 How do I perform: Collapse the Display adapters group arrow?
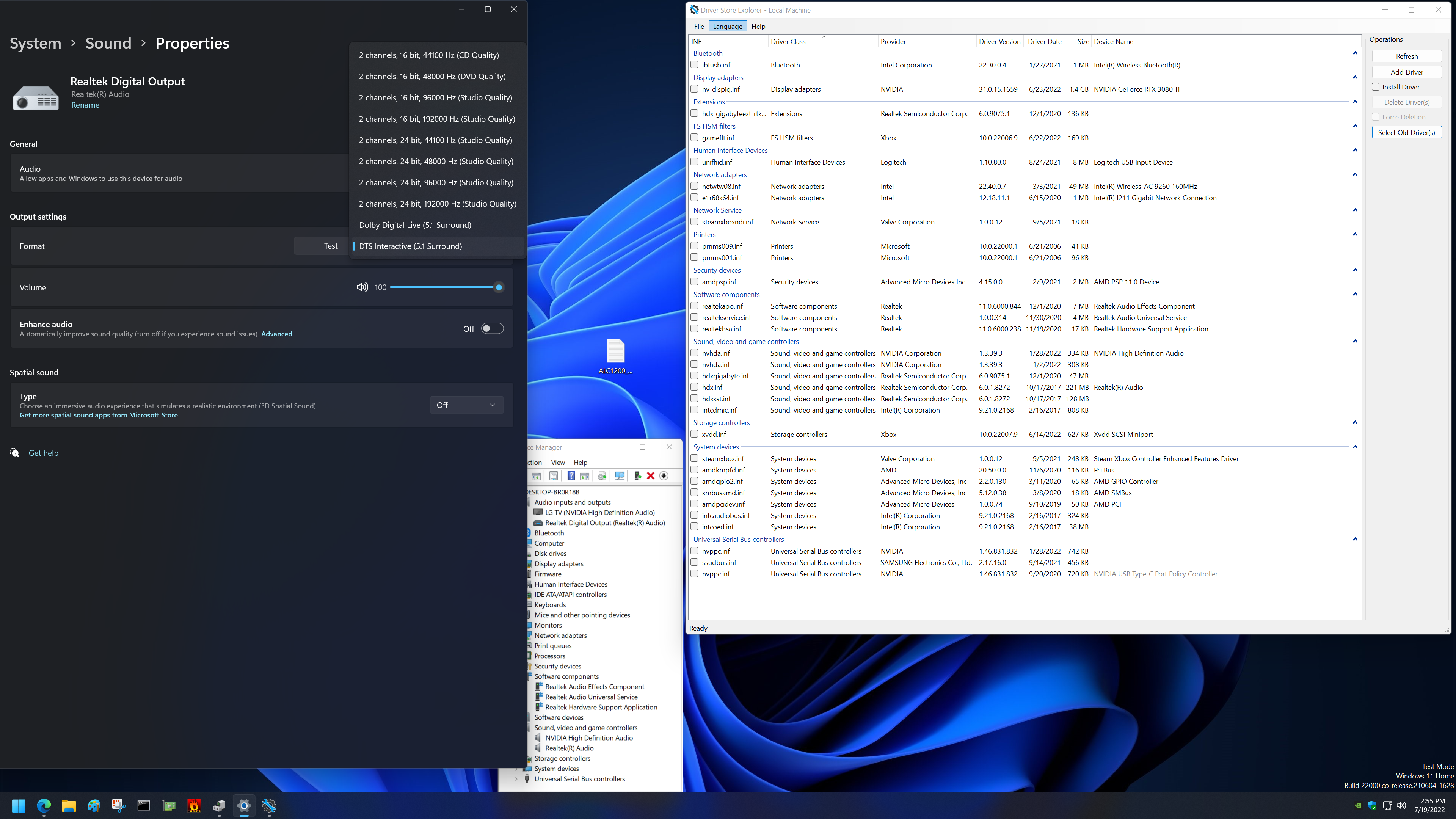coord(1355,77)
